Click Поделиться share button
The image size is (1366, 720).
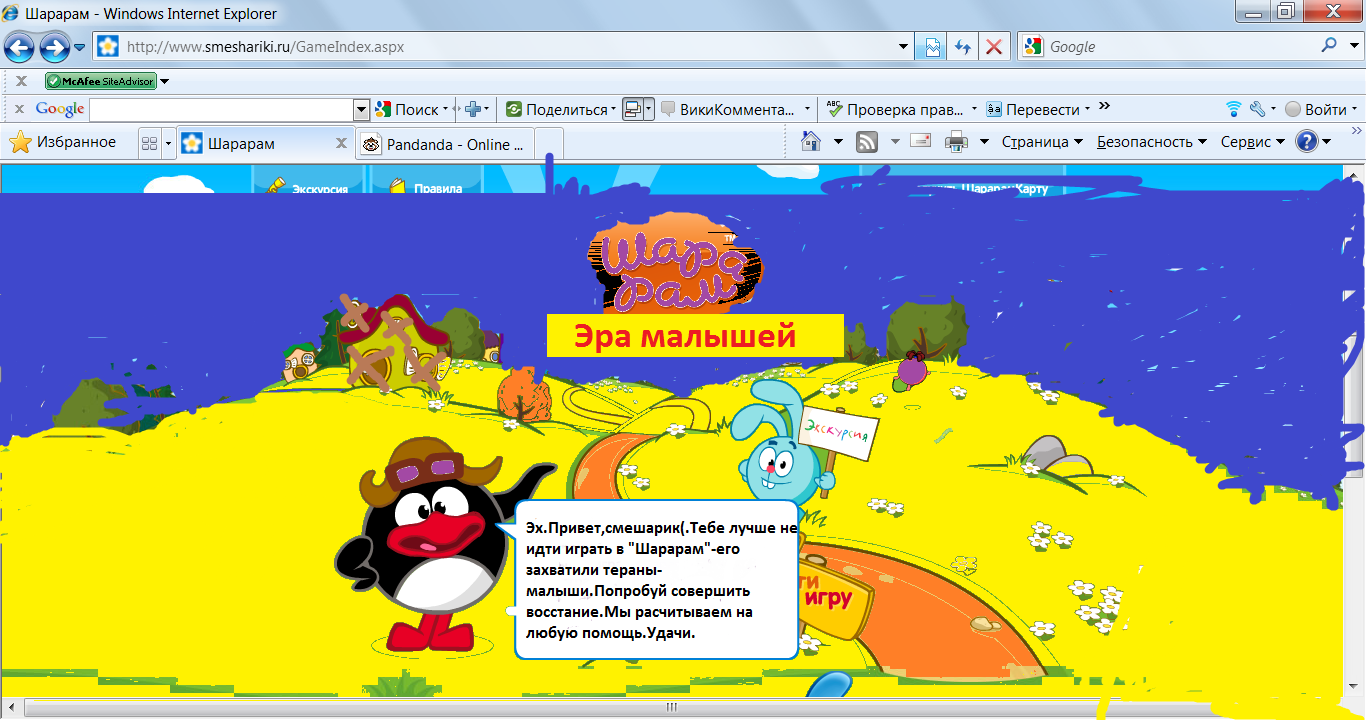point(558,109)
